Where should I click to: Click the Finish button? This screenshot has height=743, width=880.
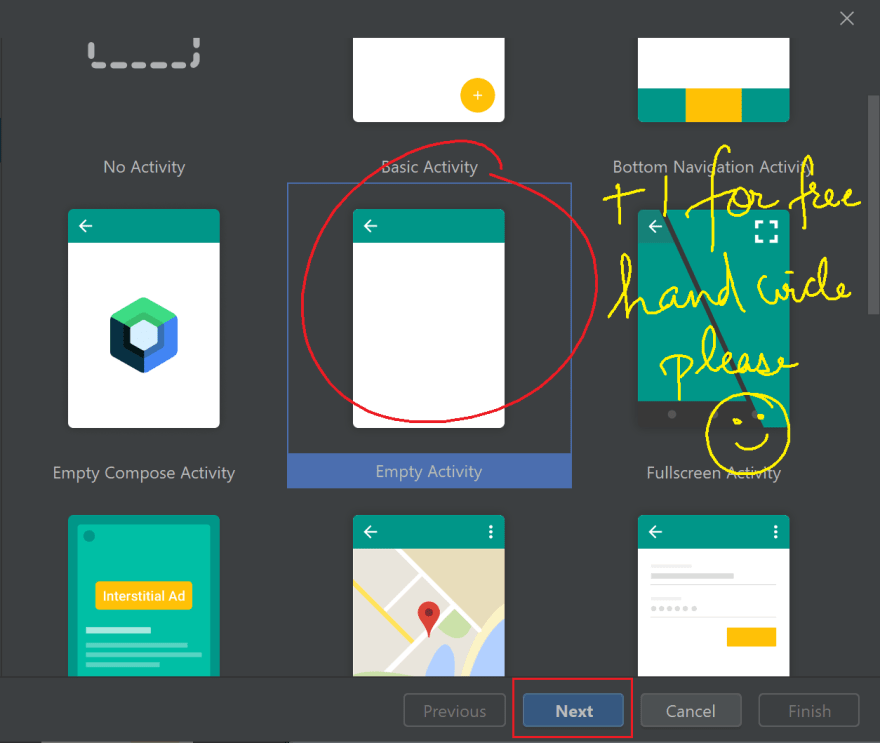click(x=809, y=710)
